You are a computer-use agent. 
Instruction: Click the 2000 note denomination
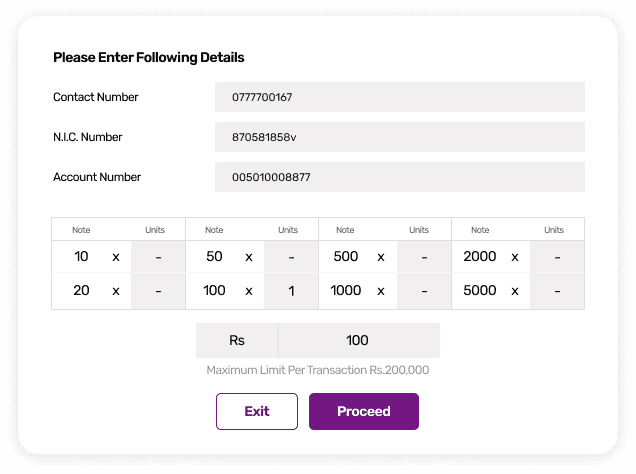[480, 257]
